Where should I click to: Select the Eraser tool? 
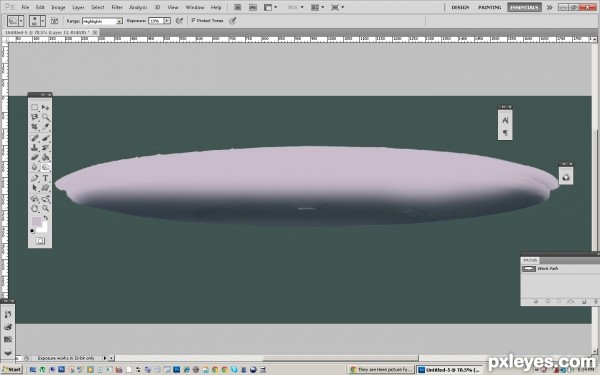tap(34, 157)
